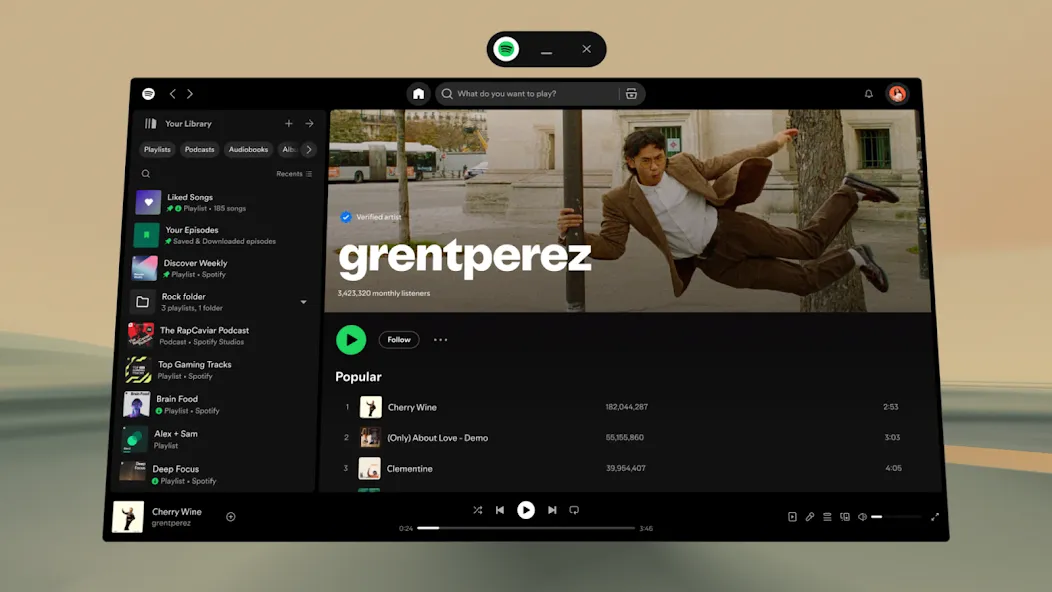The width and height of the screenshot is (1052, 592).
Task: Open Deep Focus playlist
Action: pos(215,475)
